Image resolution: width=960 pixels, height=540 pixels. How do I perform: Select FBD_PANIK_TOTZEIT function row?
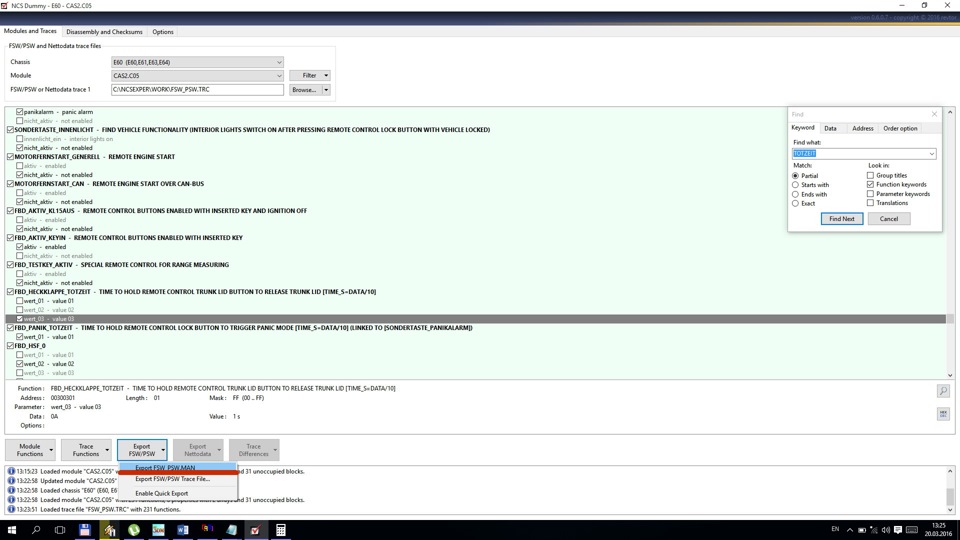pos(475,328)
